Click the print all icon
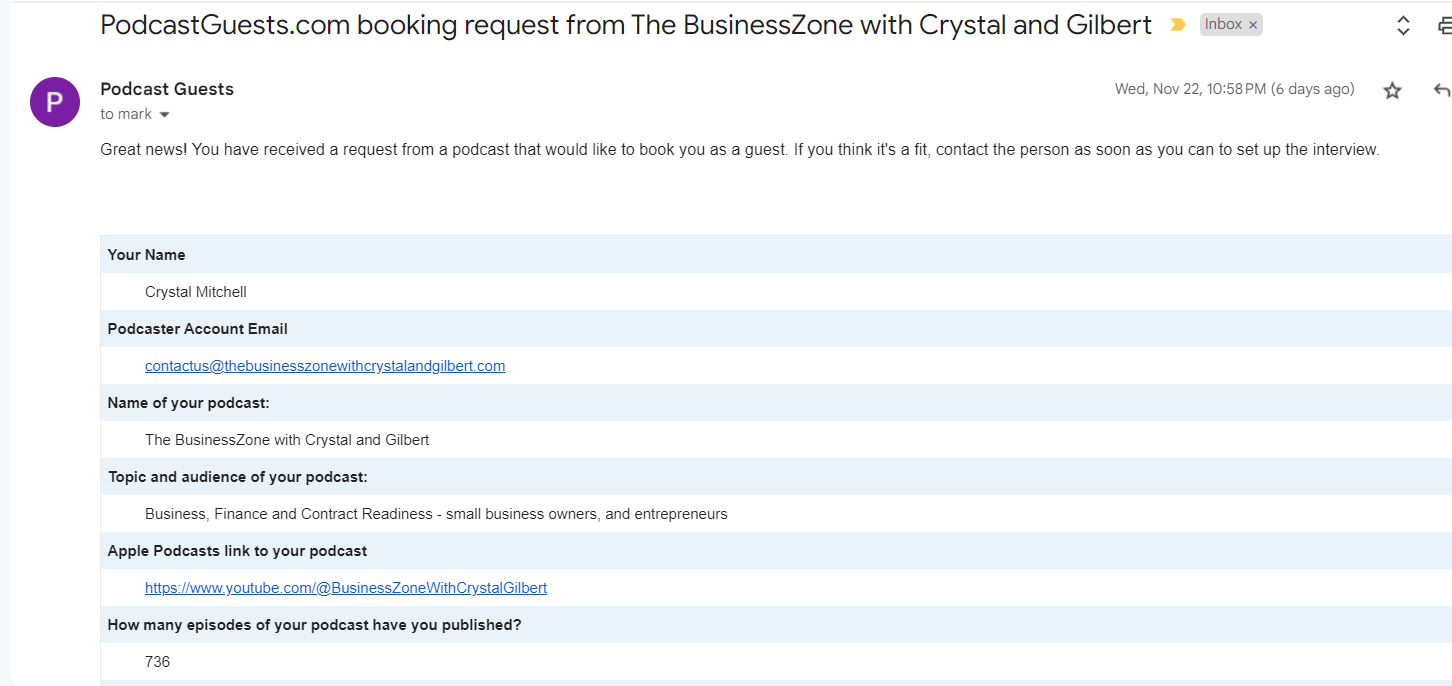 point(1445,26)
